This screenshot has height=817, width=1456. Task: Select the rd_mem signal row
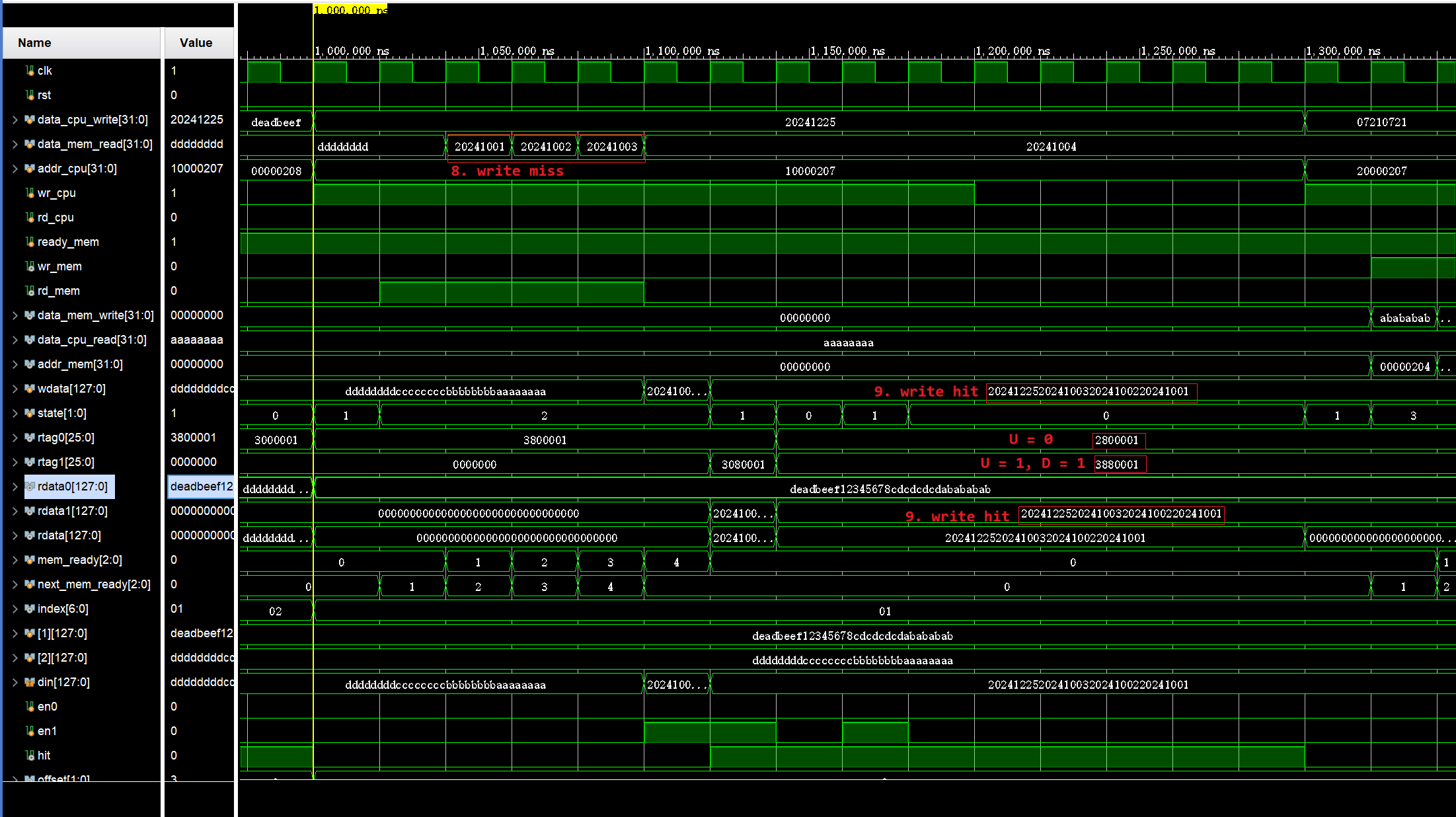pos(58,291)
